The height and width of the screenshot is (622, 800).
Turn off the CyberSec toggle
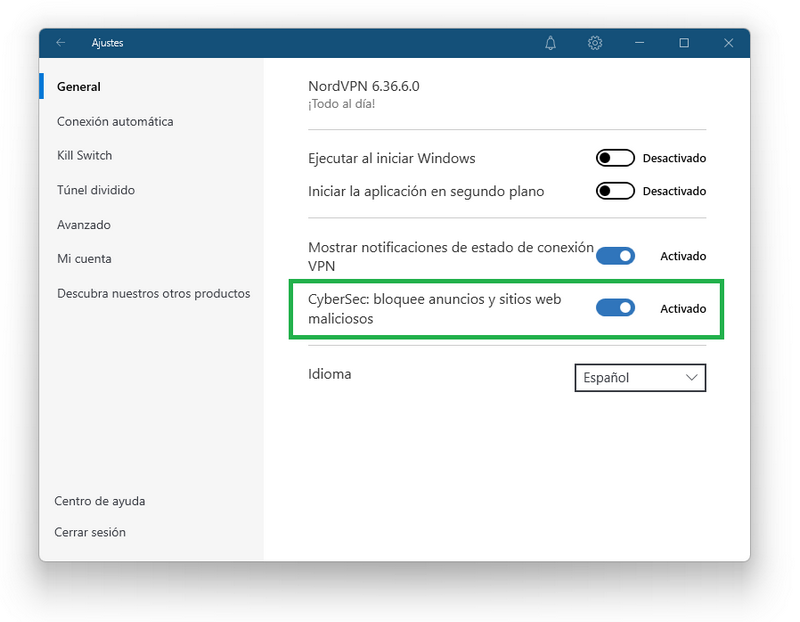pos(615,308)
